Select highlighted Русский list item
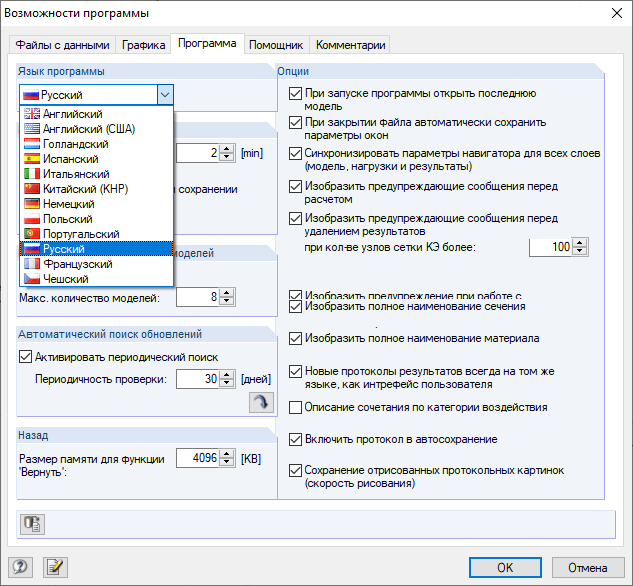The height and width of the screenshot is (586, 633). [97, 249]
